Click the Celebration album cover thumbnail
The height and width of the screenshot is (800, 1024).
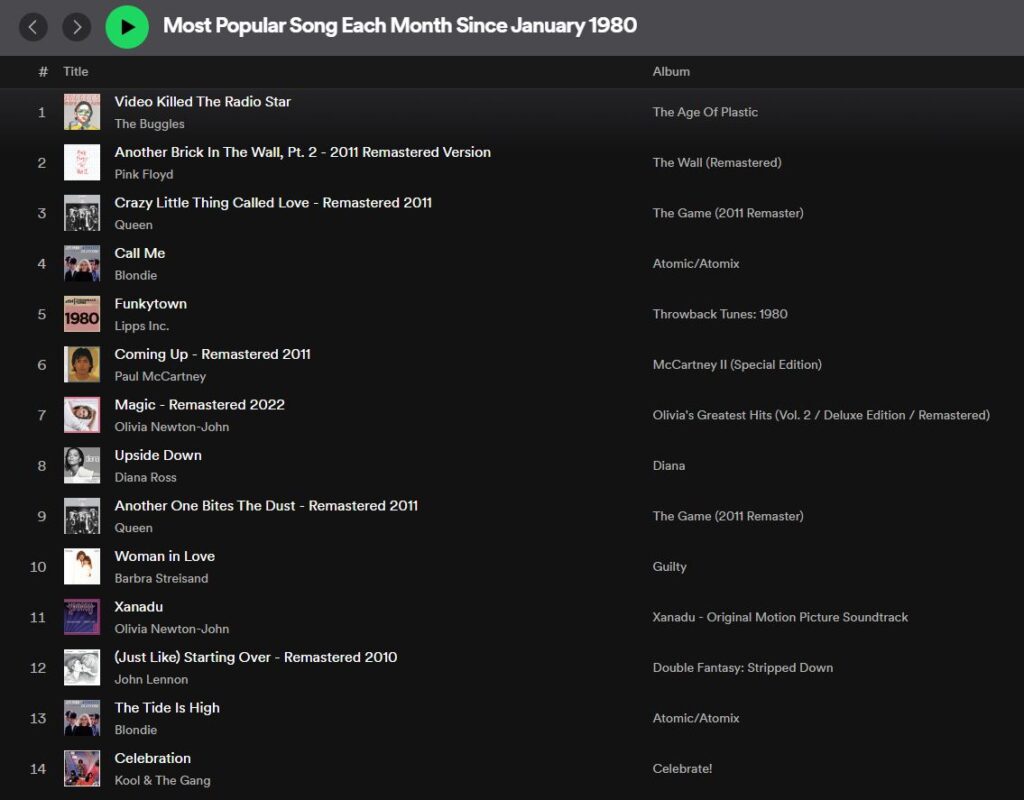(x=82, y=768)
